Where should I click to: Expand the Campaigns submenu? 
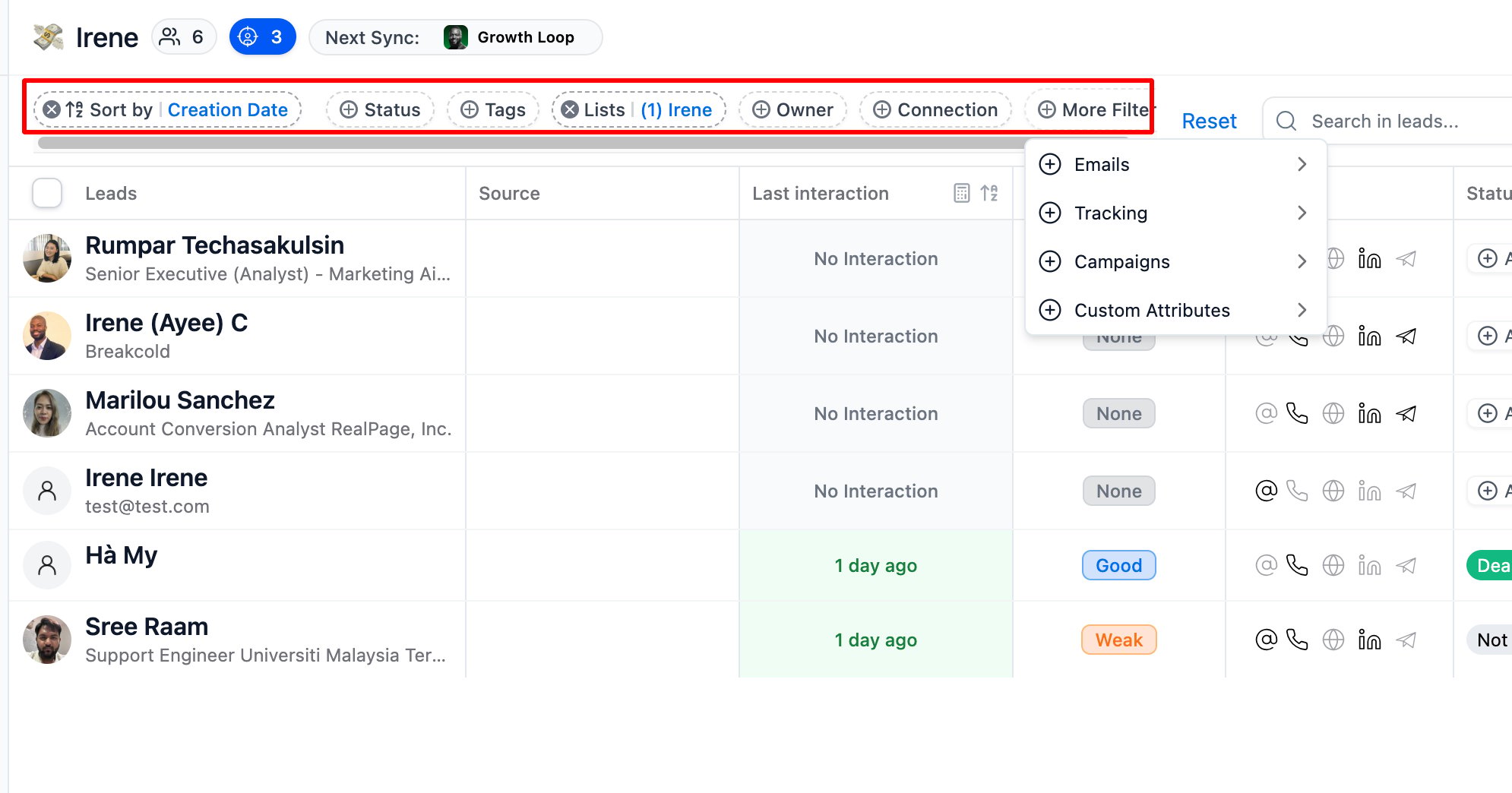click(1175, 262)
